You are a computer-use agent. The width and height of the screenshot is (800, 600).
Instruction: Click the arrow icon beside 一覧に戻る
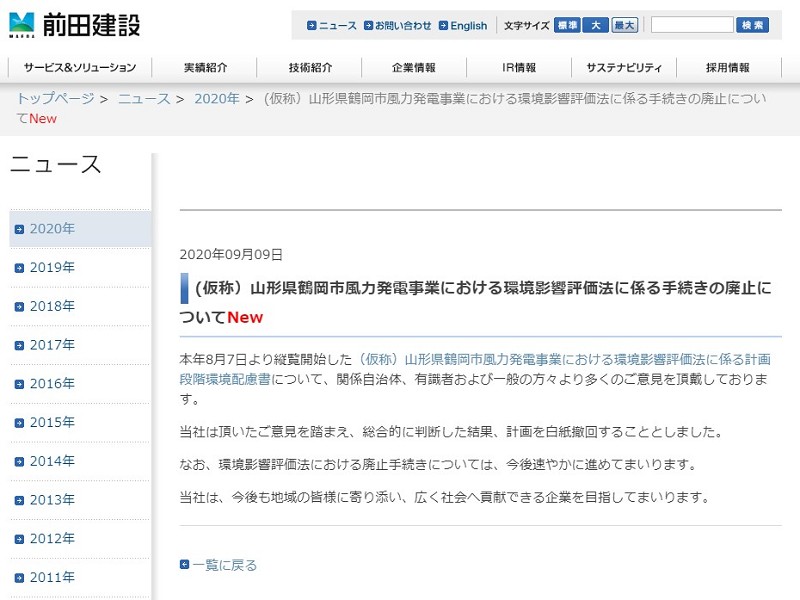click(185, 565)
